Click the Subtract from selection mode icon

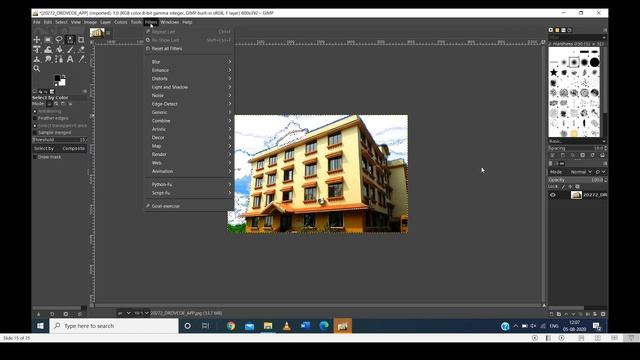pyautogui.click(x=63, y=104)
